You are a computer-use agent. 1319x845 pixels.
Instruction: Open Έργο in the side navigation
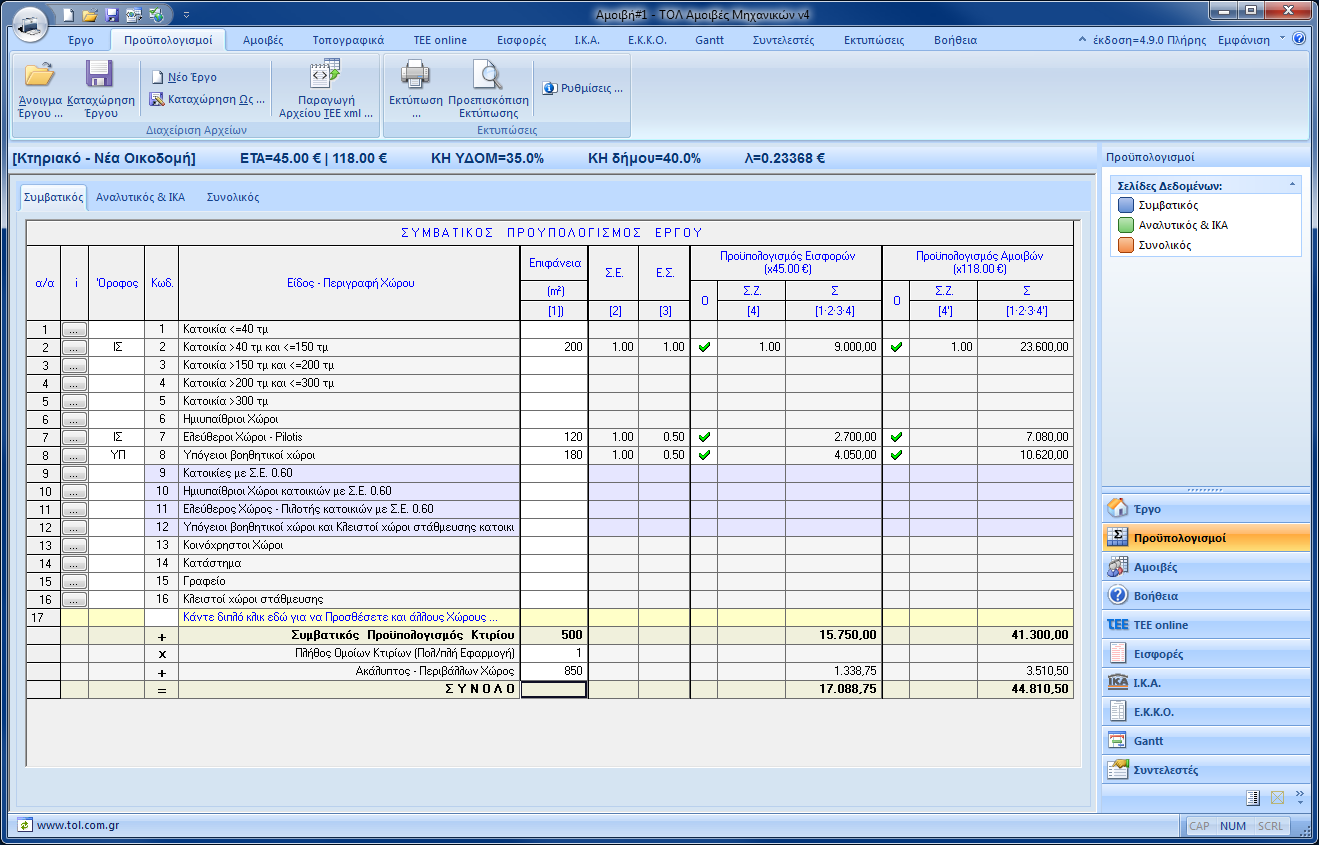click(x=1204, y=509)
